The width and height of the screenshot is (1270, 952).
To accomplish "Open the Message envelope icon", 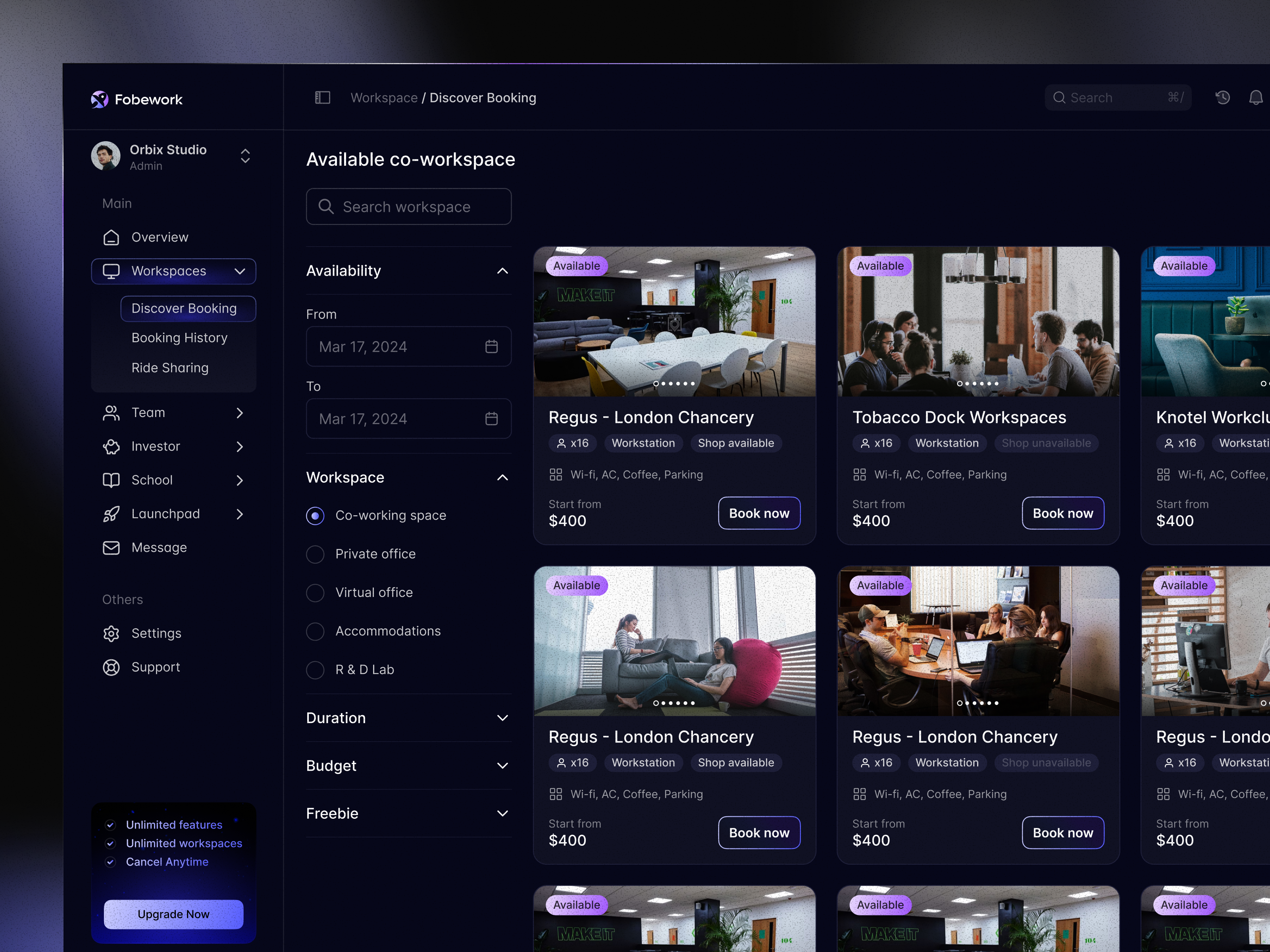I will (x=112, y=547).
